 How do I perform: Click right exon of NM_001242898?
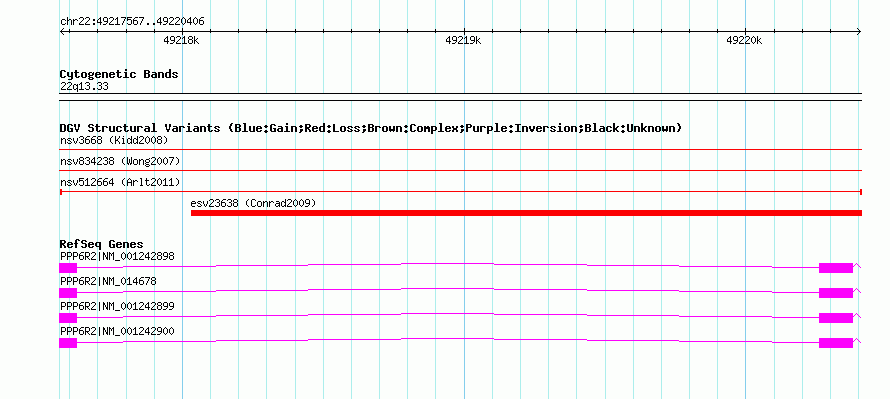tap(836, 268)
